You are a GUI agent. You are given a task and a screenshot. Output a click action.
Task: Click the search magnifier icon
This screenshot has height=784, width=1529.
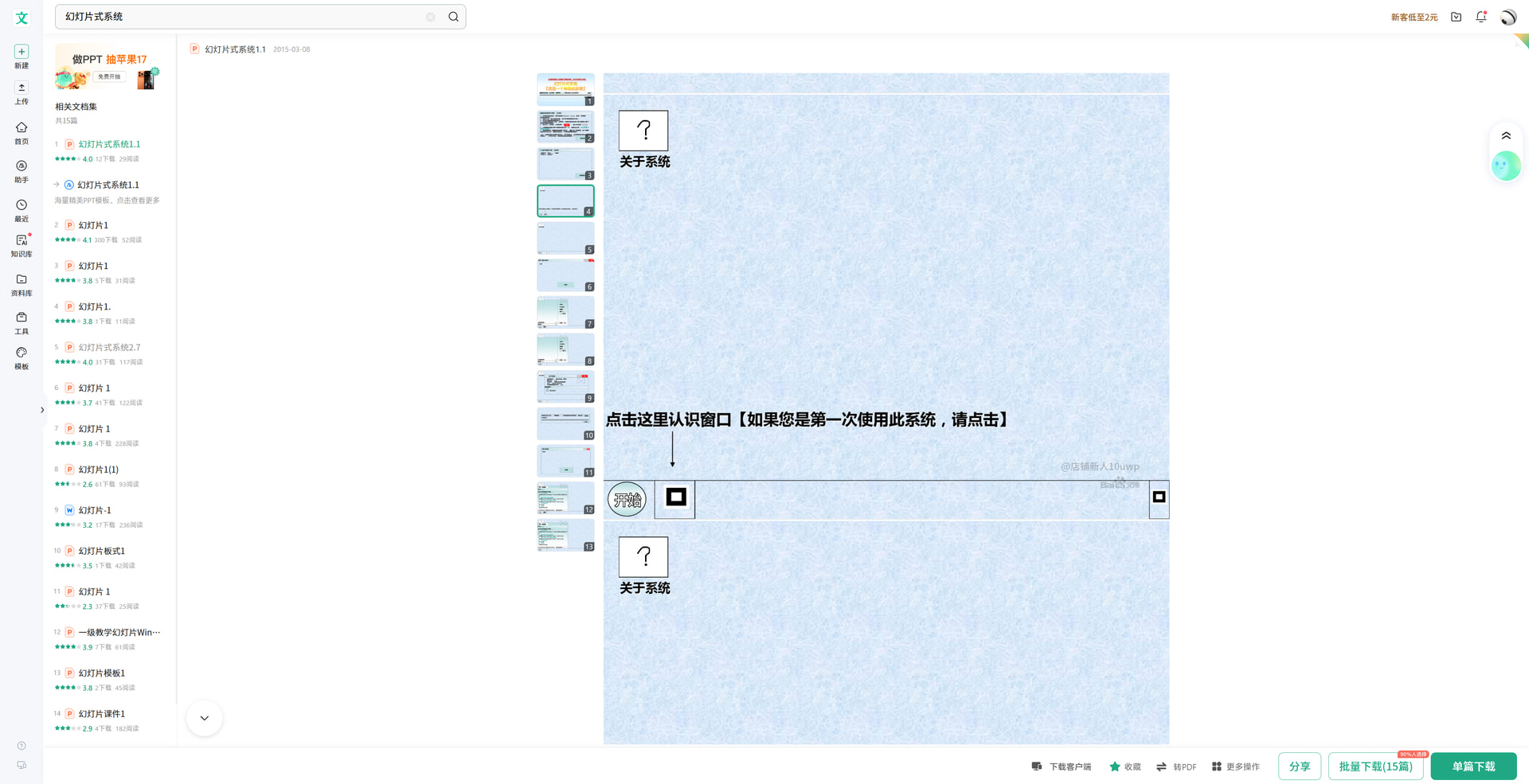[x=453, y=17]
